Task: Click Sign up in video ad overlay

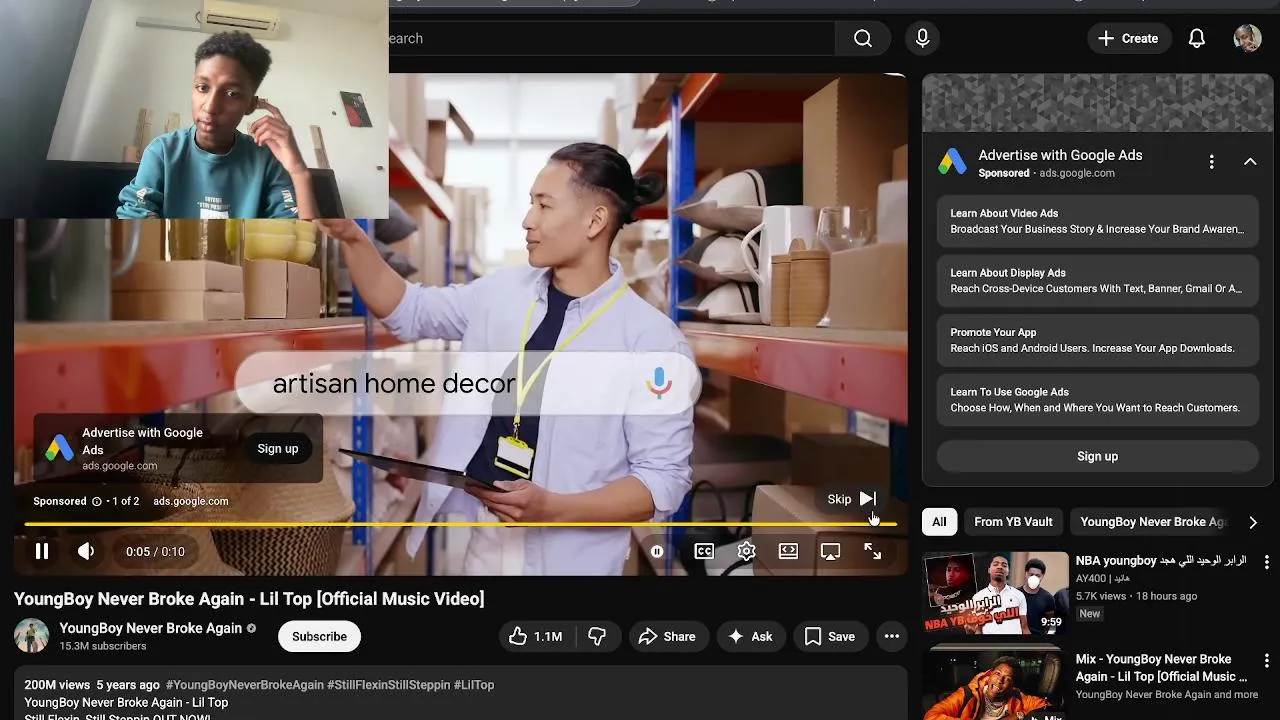Action: click(278, 449)
